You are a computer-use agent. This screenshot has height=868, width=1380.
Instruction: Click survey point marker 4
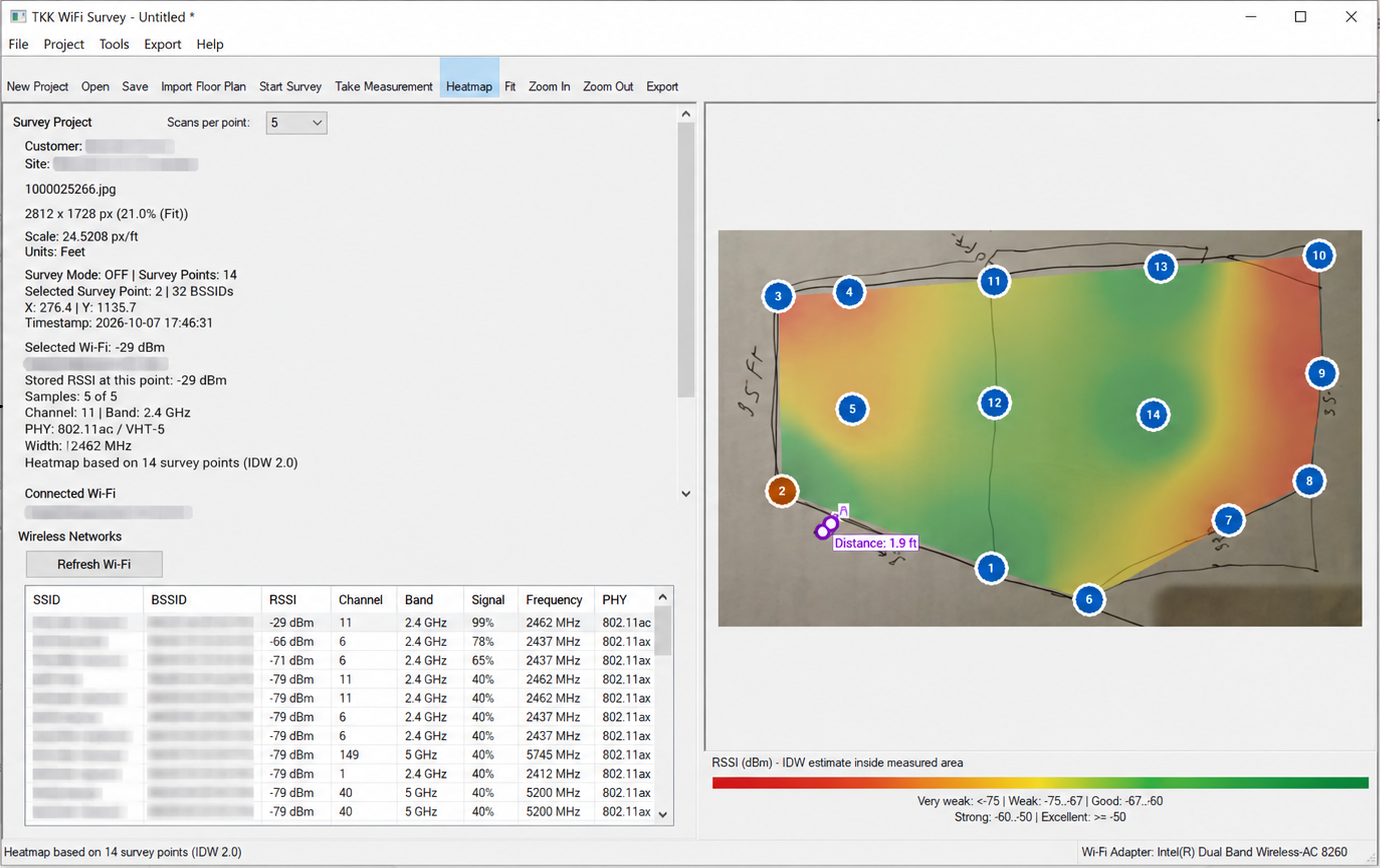pyautogui.click(x=849, y=292)
